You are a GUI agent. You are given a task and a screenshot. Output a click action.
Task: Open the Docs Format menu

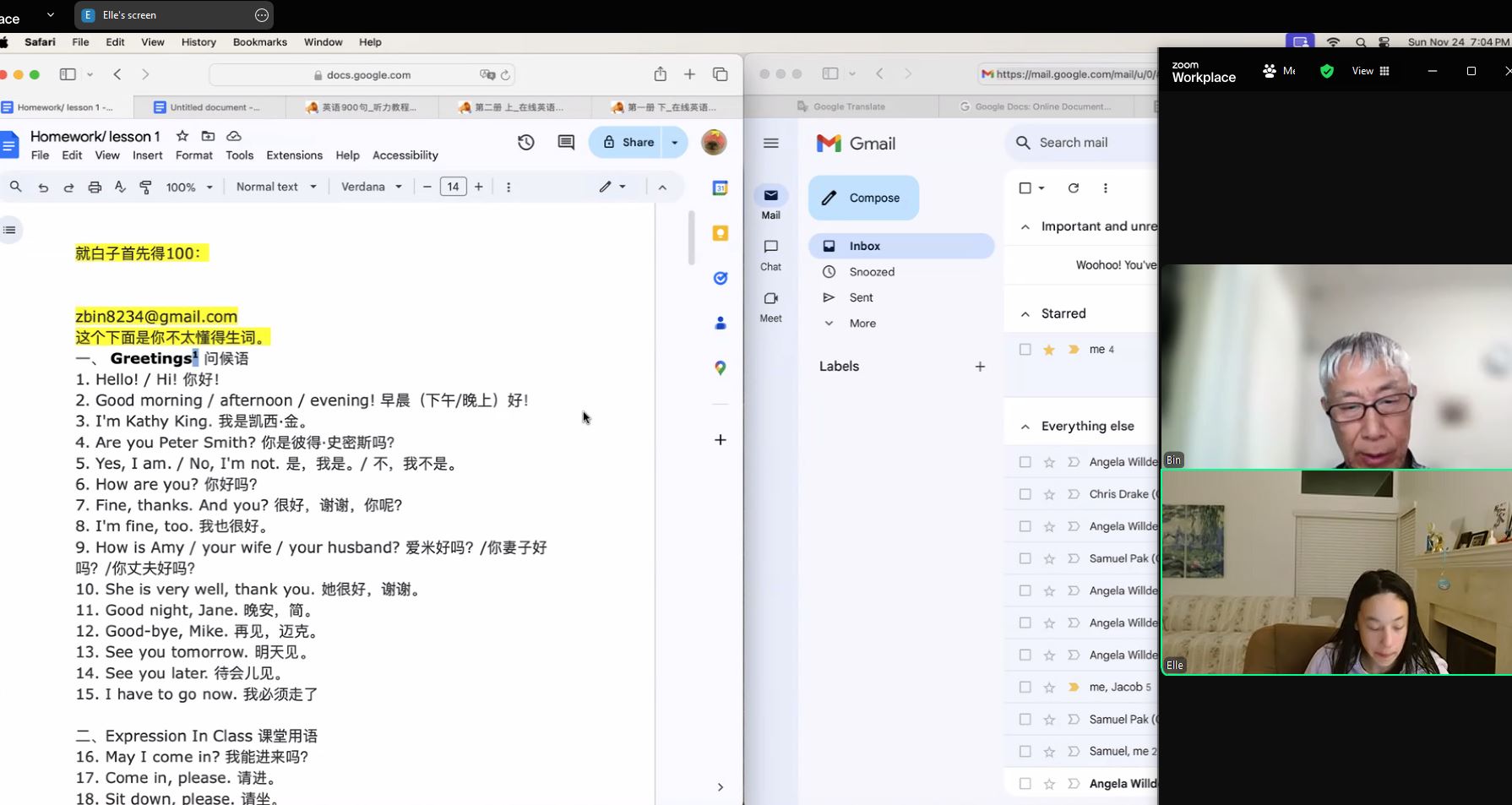click(x=194, y=155)
